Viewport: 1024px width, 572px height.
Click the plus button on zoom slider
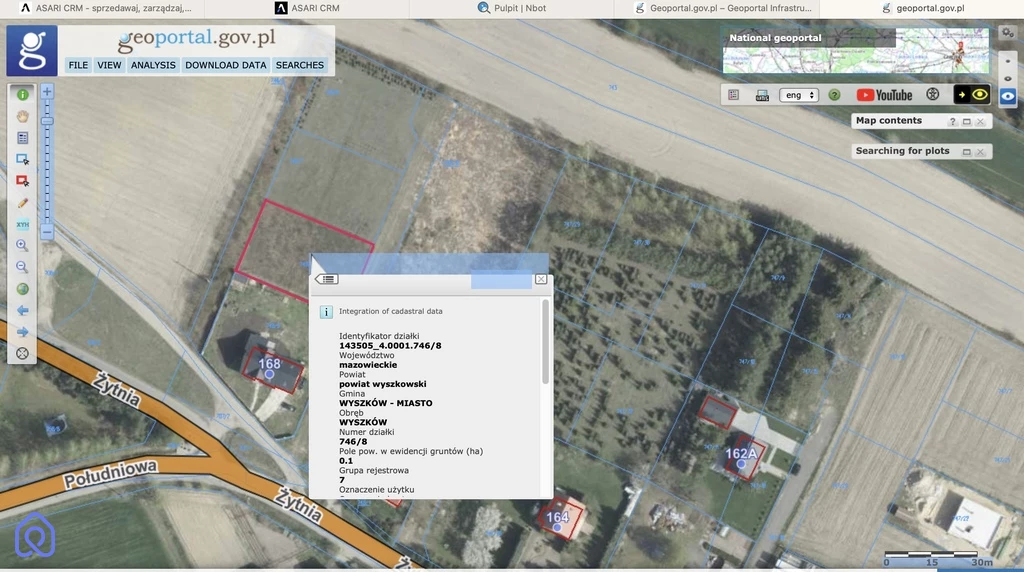coord(47,91)
